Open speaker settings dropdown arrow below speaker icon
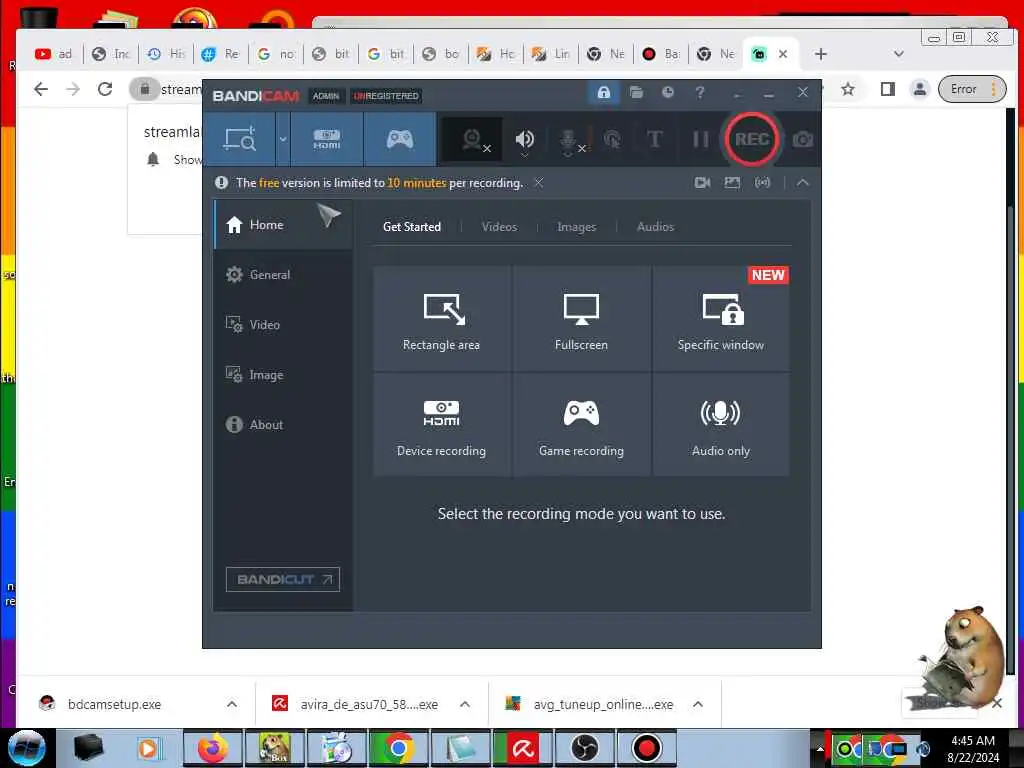The width and height of the screenshot is (1024, 768). (524, 156)
